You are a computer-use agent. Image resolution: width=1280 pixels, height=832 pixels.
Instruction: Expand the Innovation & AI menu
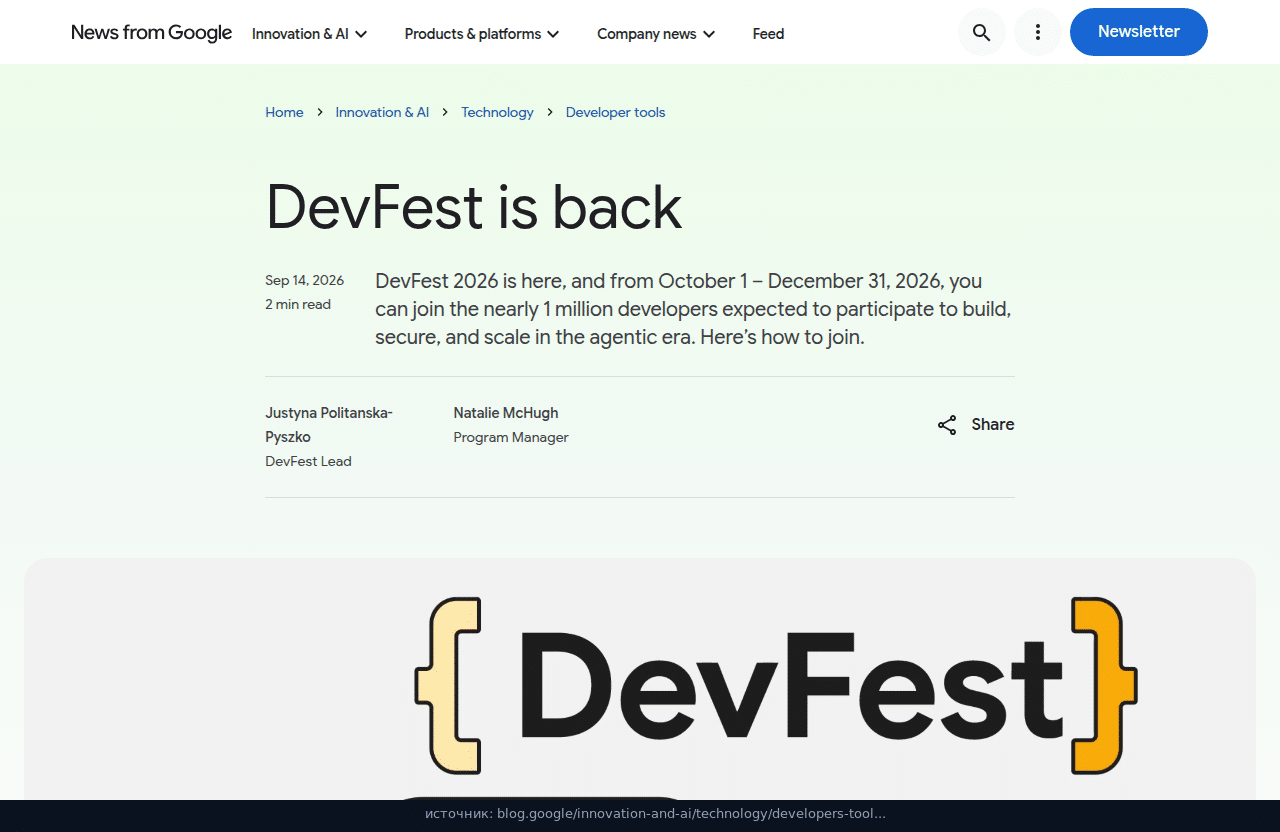coord(310,34)
